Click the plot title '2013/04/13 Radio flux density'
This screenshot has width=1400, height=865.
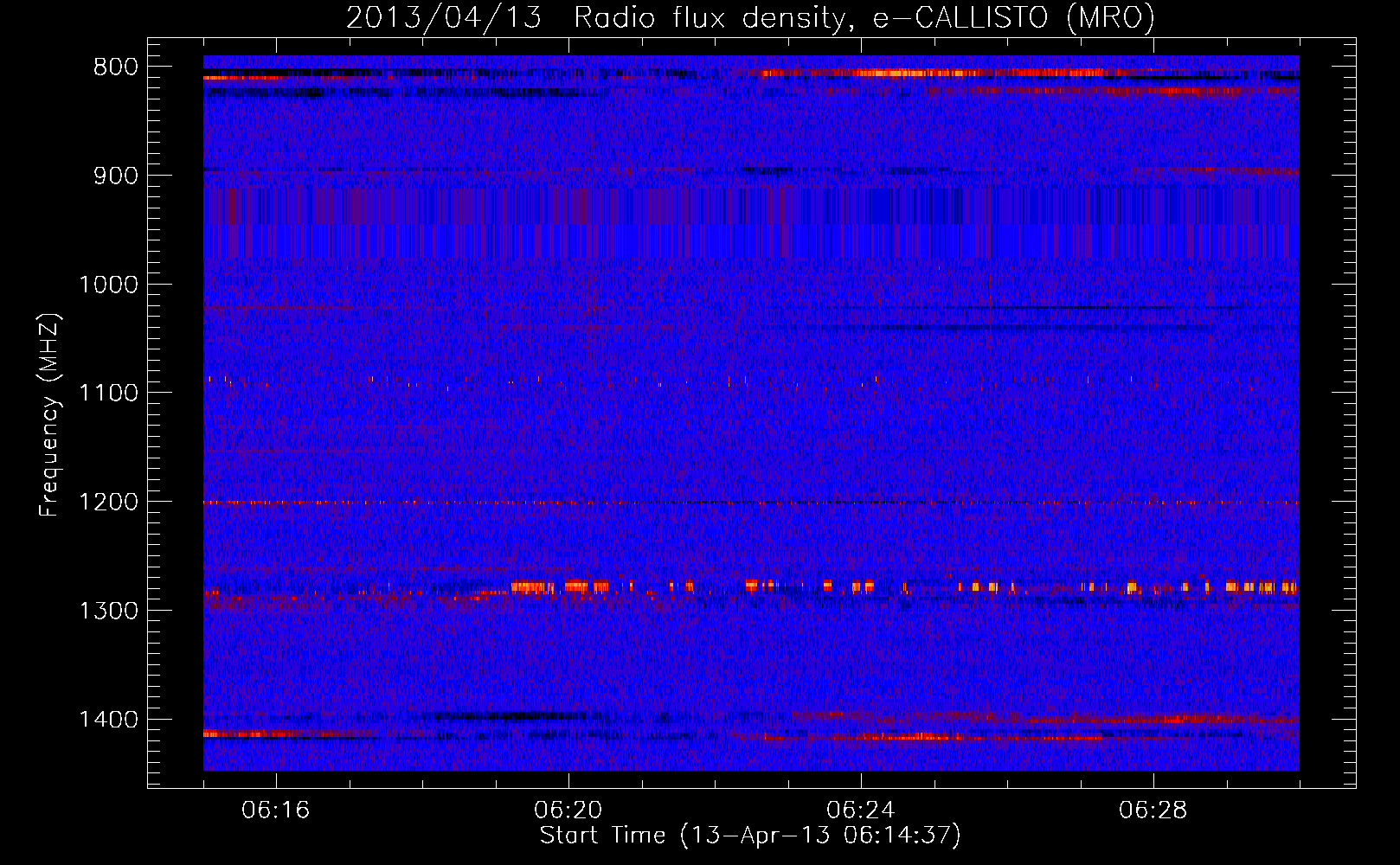pyautogui.click(x=750, y=18)
